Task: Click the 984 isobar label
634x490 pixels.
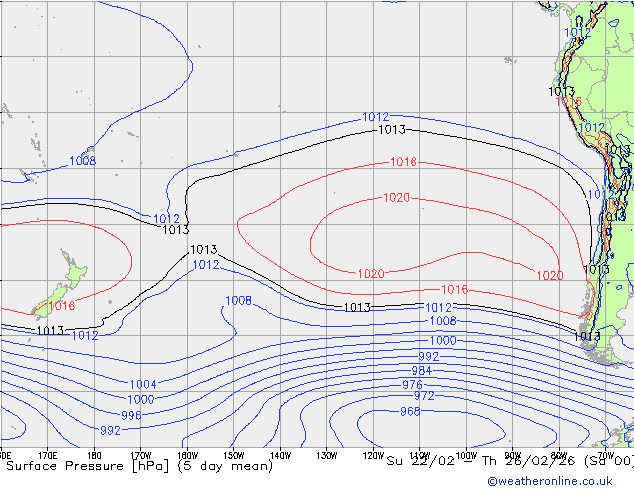Action: (421, 370)
